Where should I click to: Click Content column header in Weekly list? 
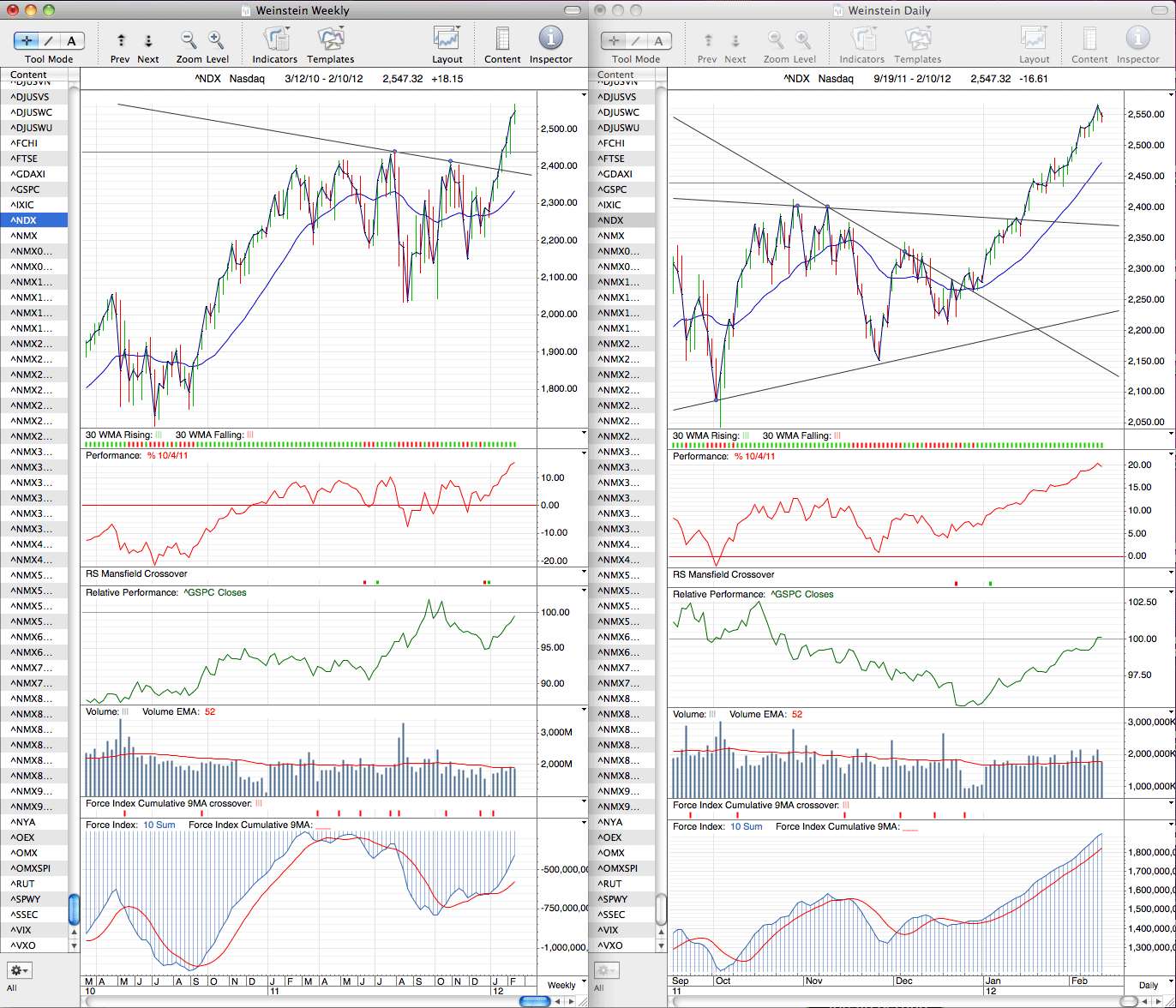click(34, 75)
